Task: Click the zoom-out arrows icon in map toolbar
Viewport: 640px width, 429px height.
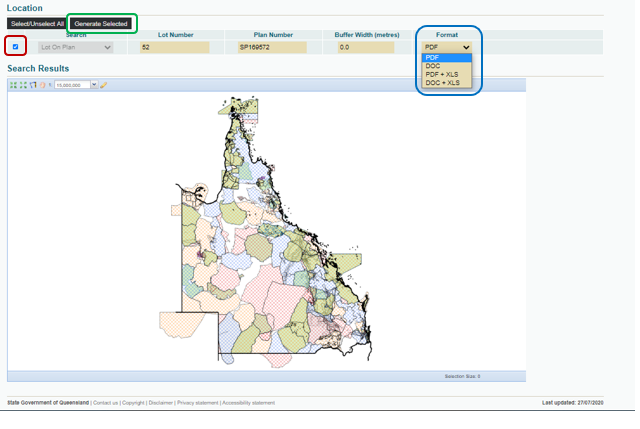Action: click(x=23, y=85)
